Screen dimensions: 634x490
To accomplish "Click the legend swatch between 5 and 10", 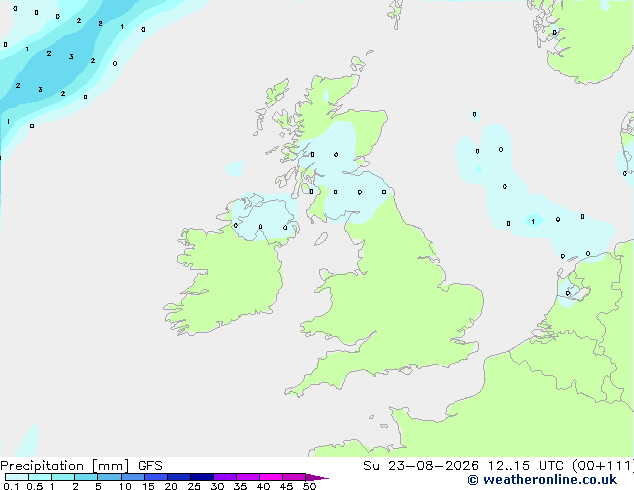I will tap(109, 477).
